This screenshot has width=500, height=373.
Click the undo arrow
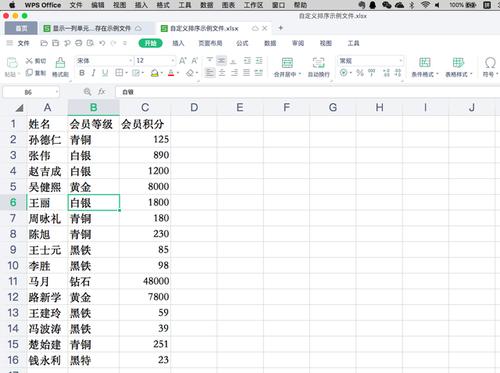tap(102, 43)
